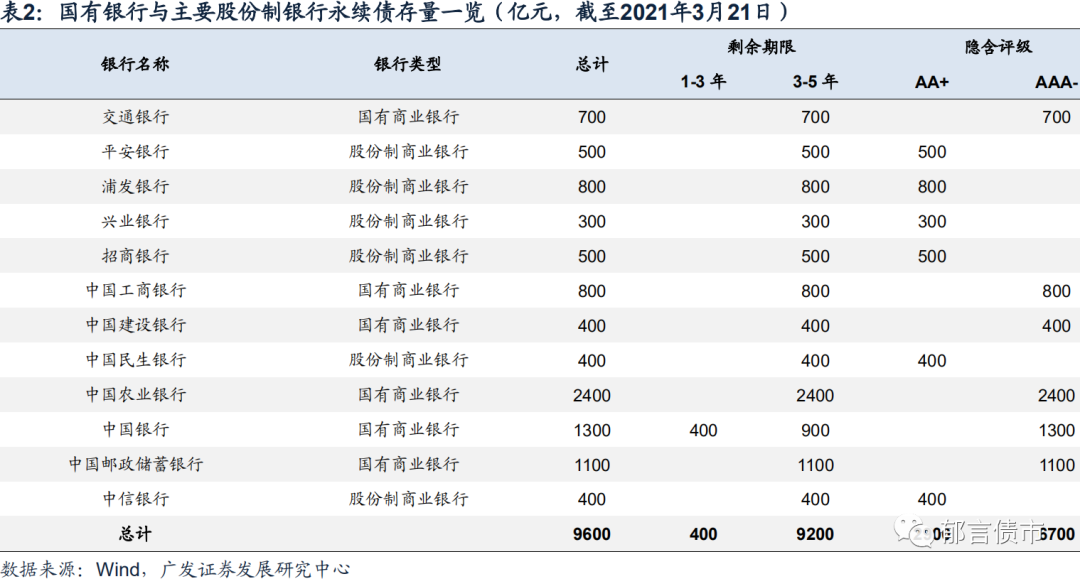Click the AA+ value 800 for 浦发银行
1080x579 pixels.
[932, 187]
